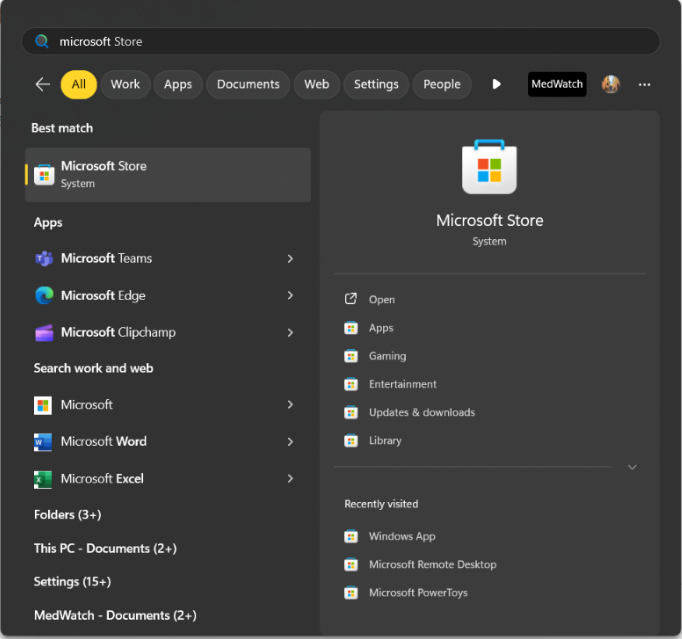The height and width of the screenshot is (639, 682).
Task: Click the back arrow icon
Action: (42, 85)
